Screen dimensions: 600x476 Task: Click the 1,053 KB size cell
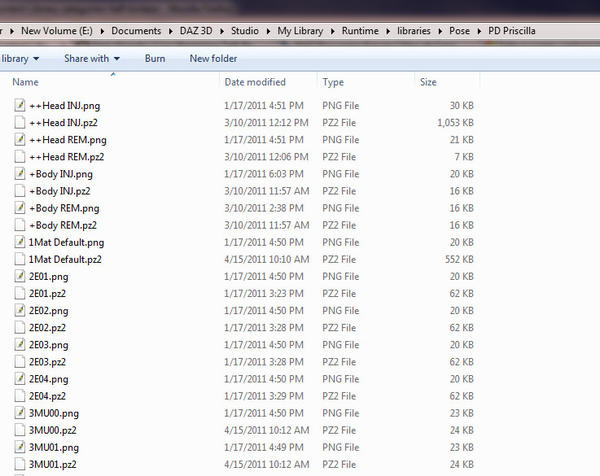pos(455,123)
